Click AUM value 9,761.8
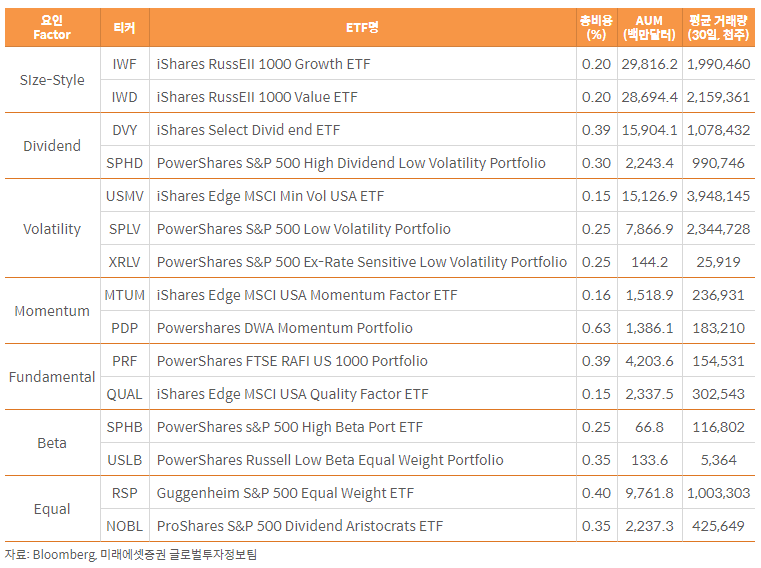 coord(649,493)
